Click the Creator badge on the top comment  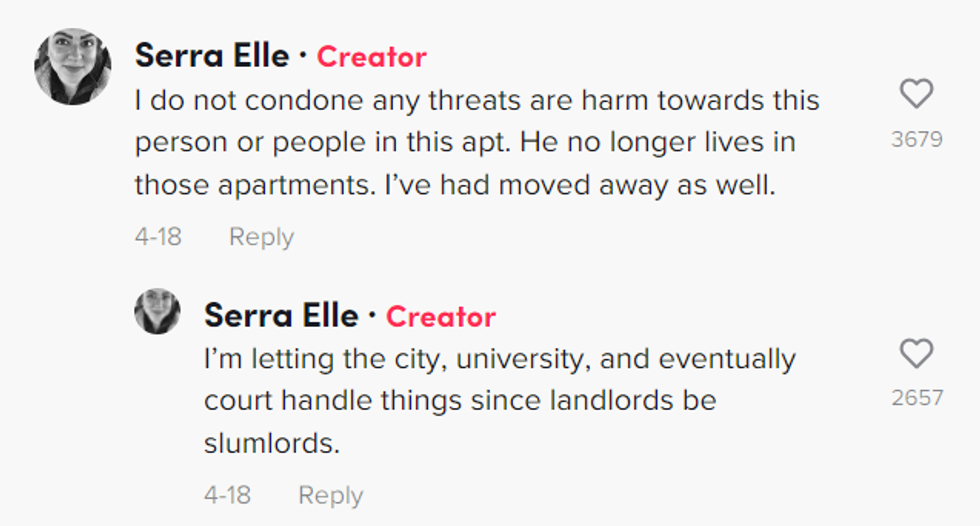371,57
